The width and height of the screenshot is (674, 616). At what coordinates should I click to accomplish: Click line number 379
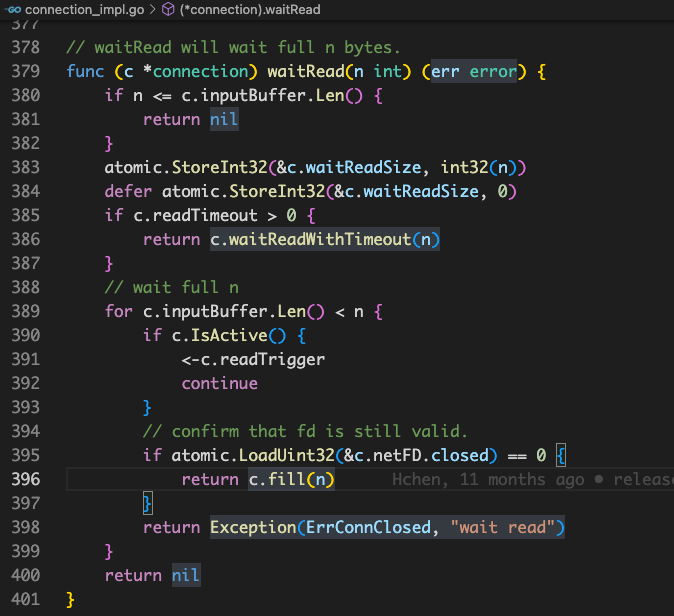tap(26, 71)
